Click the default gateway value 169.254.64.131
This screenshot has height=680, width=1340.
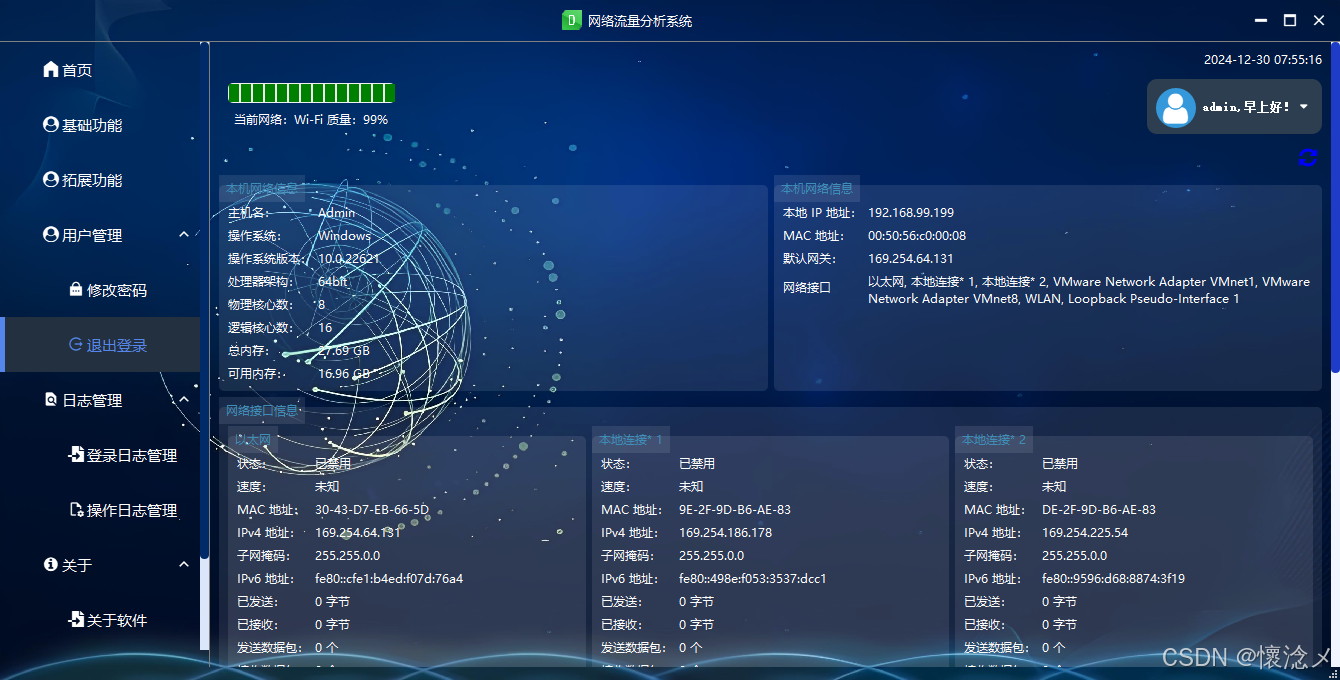coord(911,259)
